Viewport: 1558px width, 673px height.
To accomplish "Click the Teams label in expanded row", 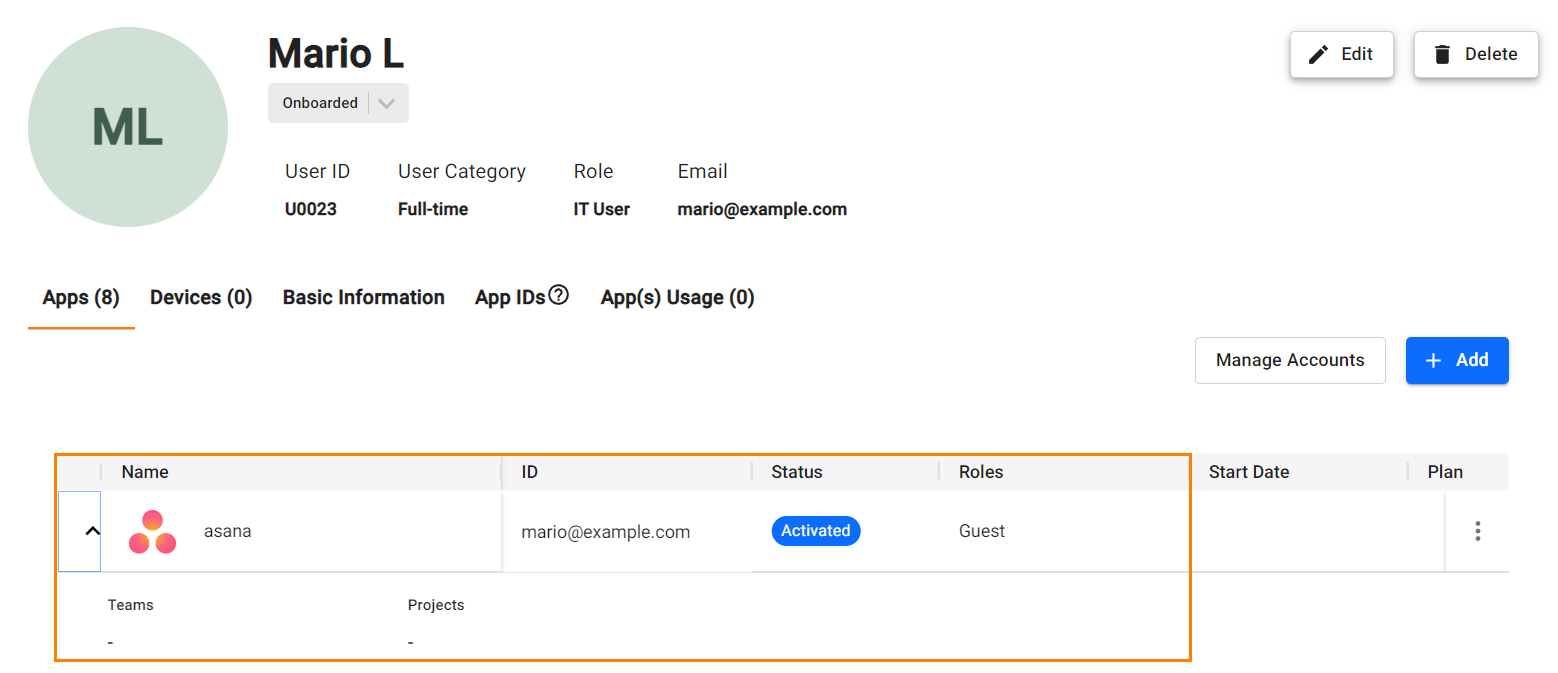I will coord(131,605).
